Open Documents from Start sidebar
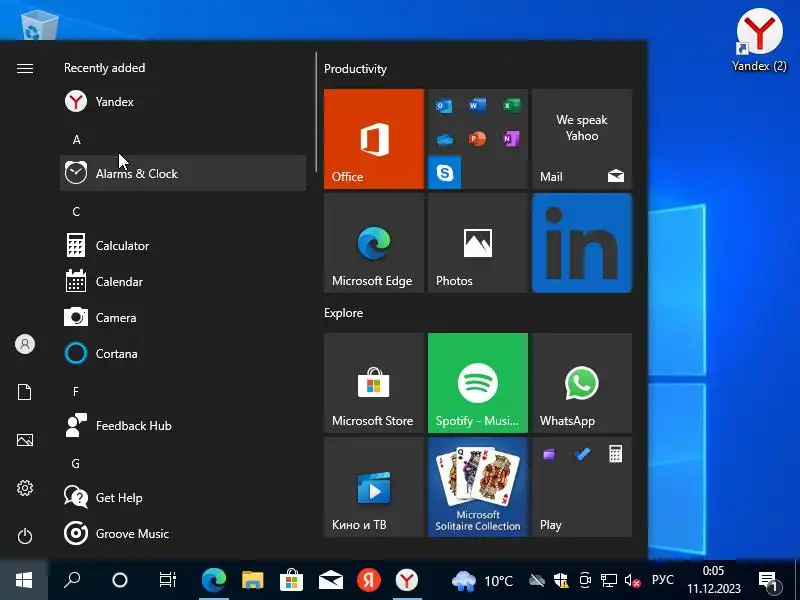This screenshot has height=600, width=800. point(25,392)
